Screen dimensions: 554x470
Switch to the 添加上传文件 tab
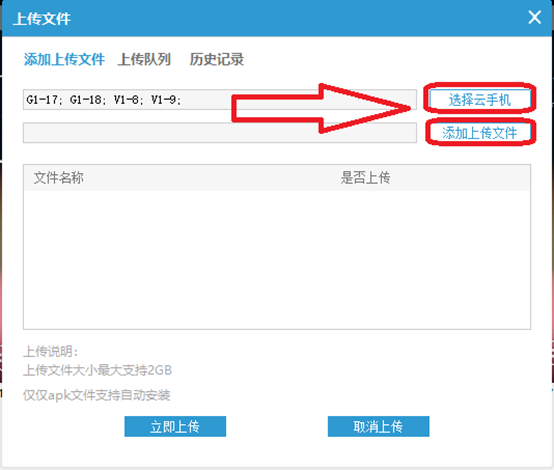pos(64,59)
